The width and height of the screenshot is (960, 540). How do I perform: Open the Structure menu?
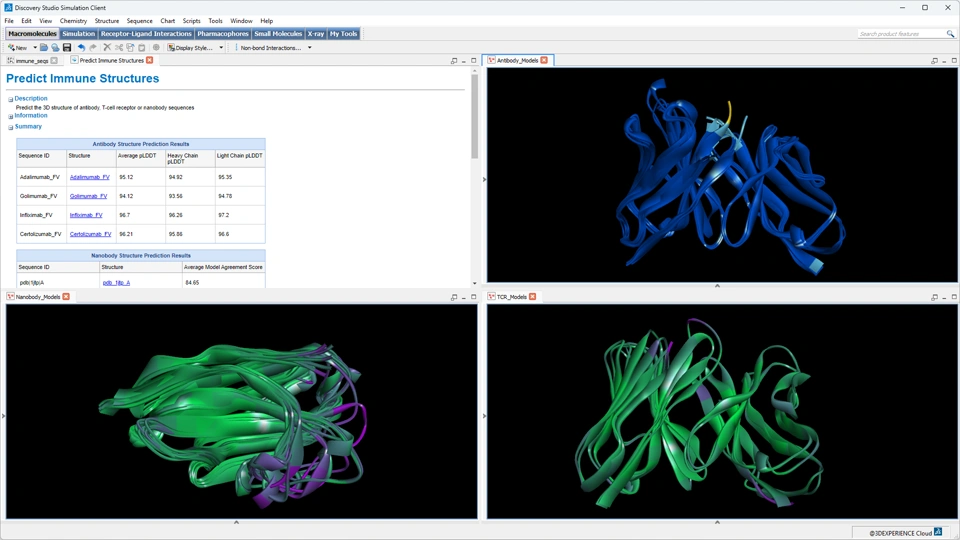point(107,21)
